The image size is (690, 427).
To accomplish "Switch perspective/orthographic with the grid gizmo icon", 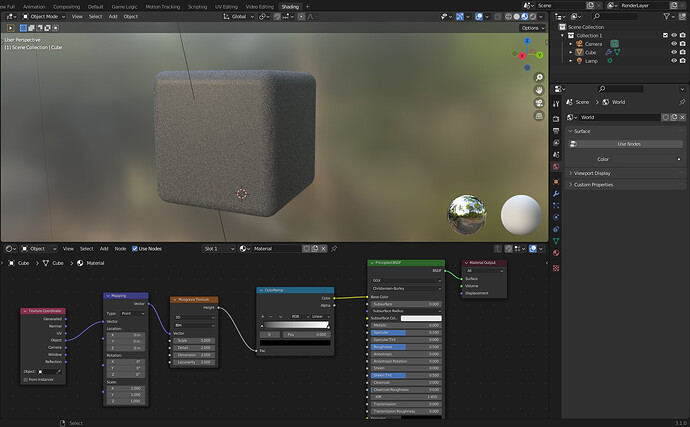I will pyautogui.click(x=539, y=116).
